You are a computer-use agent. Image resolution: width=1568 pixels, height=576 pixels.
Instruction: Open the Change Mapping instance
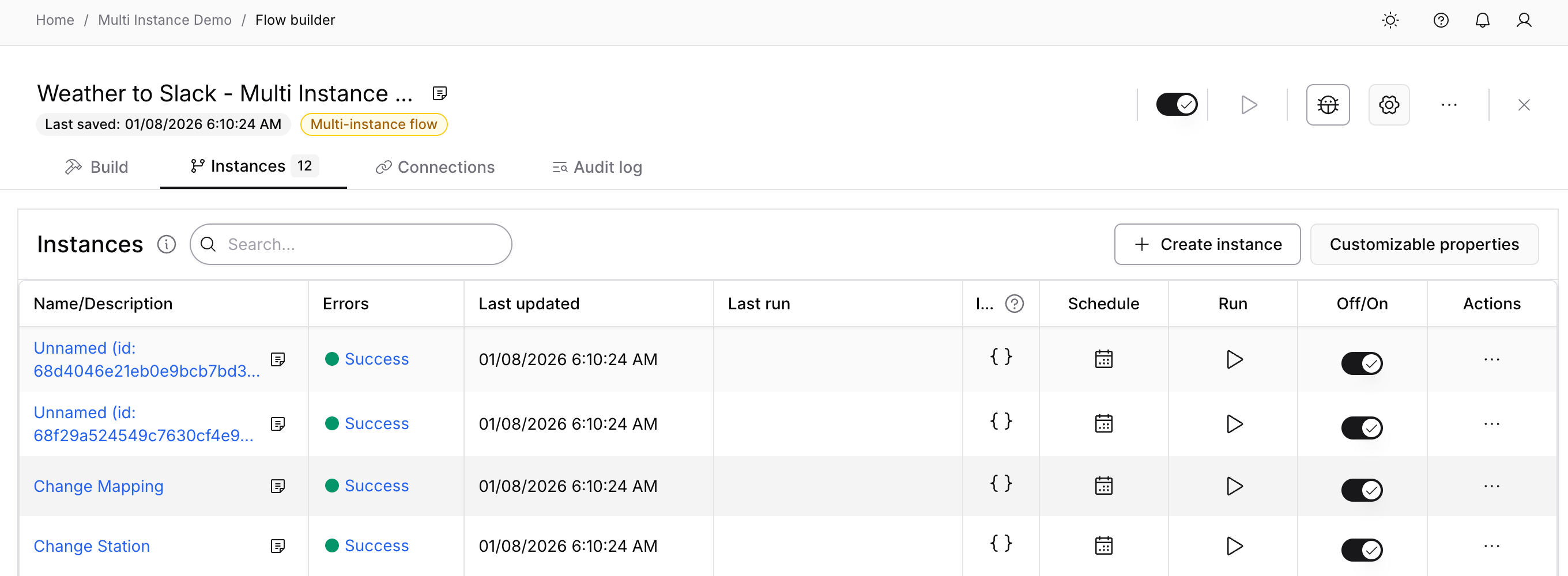(x=99, y=486)
